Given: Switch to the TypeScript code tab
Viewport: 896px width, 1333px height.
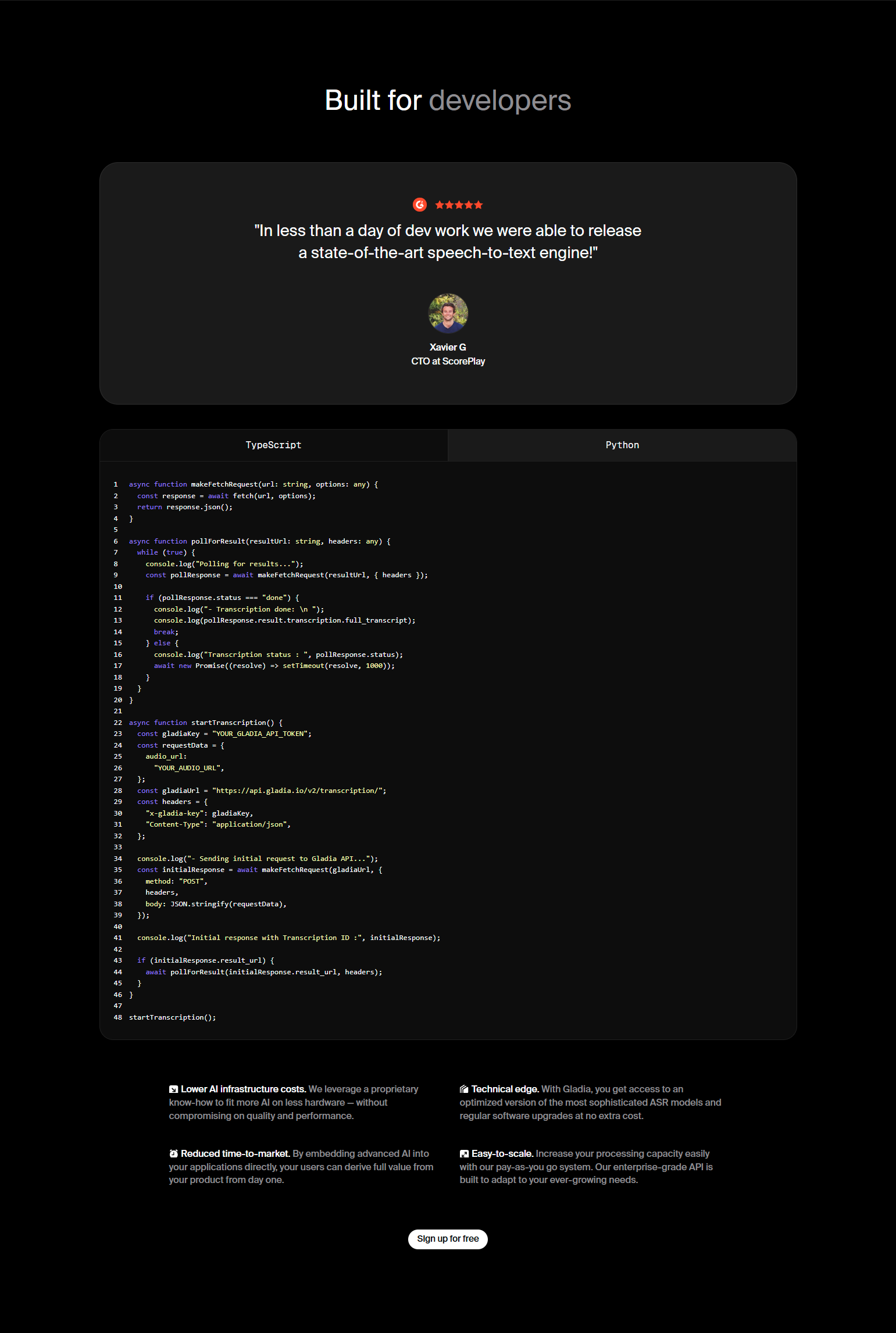Looking at the screenshot, I should coord(273,445).
